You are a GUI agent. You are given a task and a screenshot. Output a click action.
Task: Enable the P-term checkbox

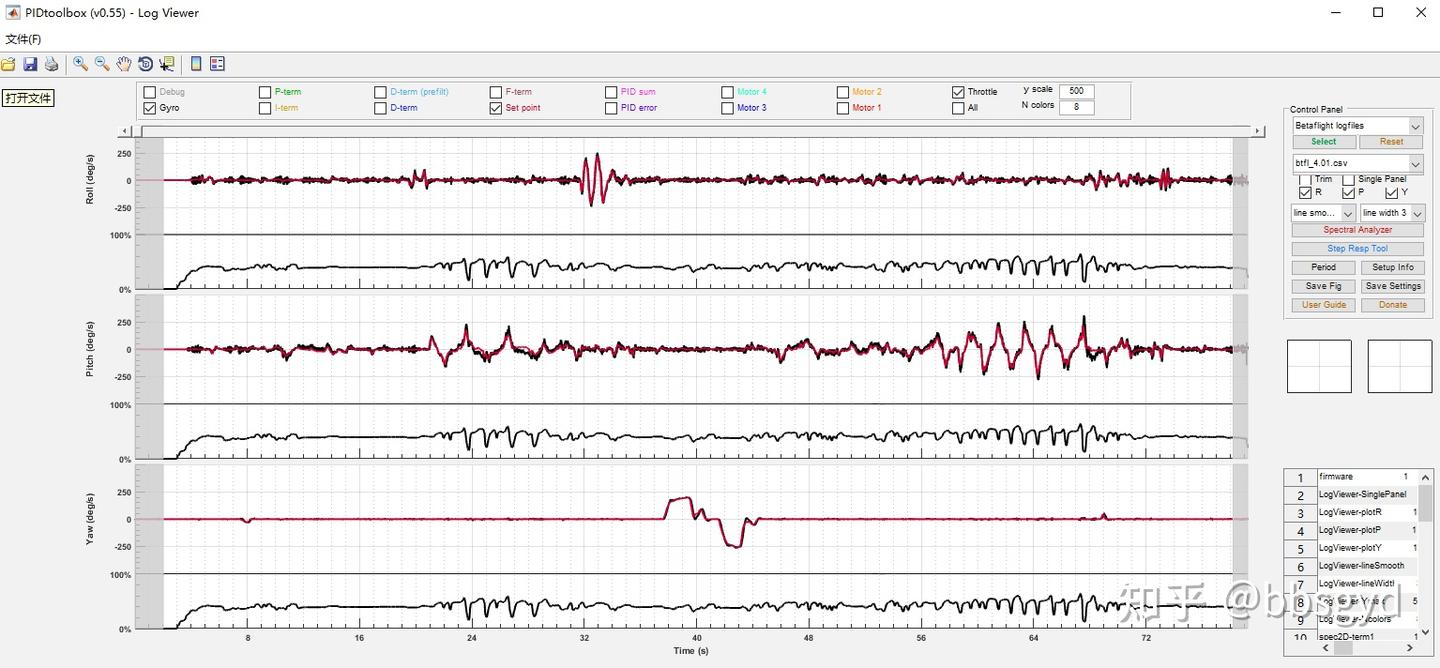click(265, 92)
